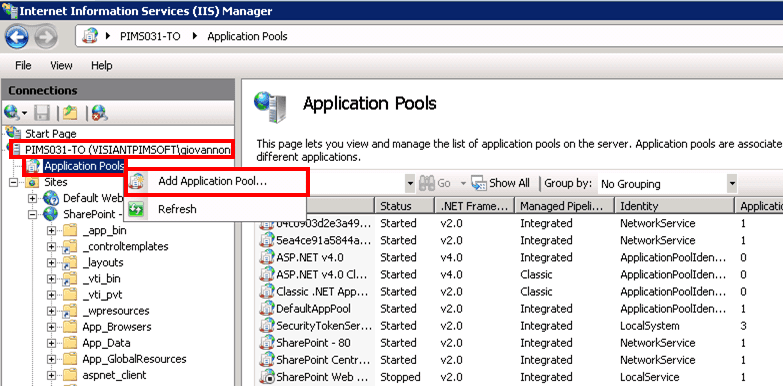
Task: Click the SharePoint - 80 pool icon
Action: [x=267, y=343]
